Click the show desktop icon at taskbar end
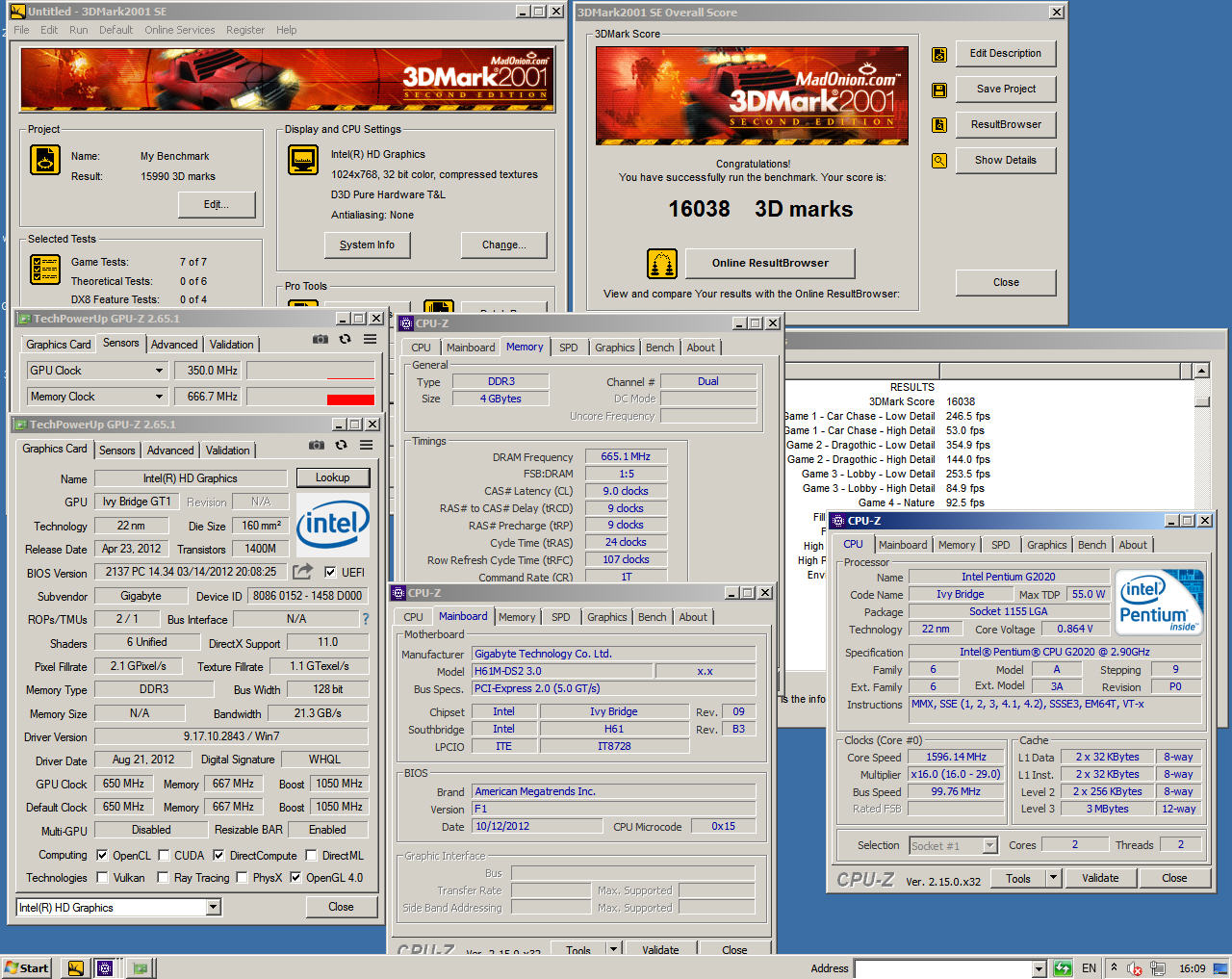Image resolution: width=1232 pixels, height=979 pixels. click(x=1220, y=968)
